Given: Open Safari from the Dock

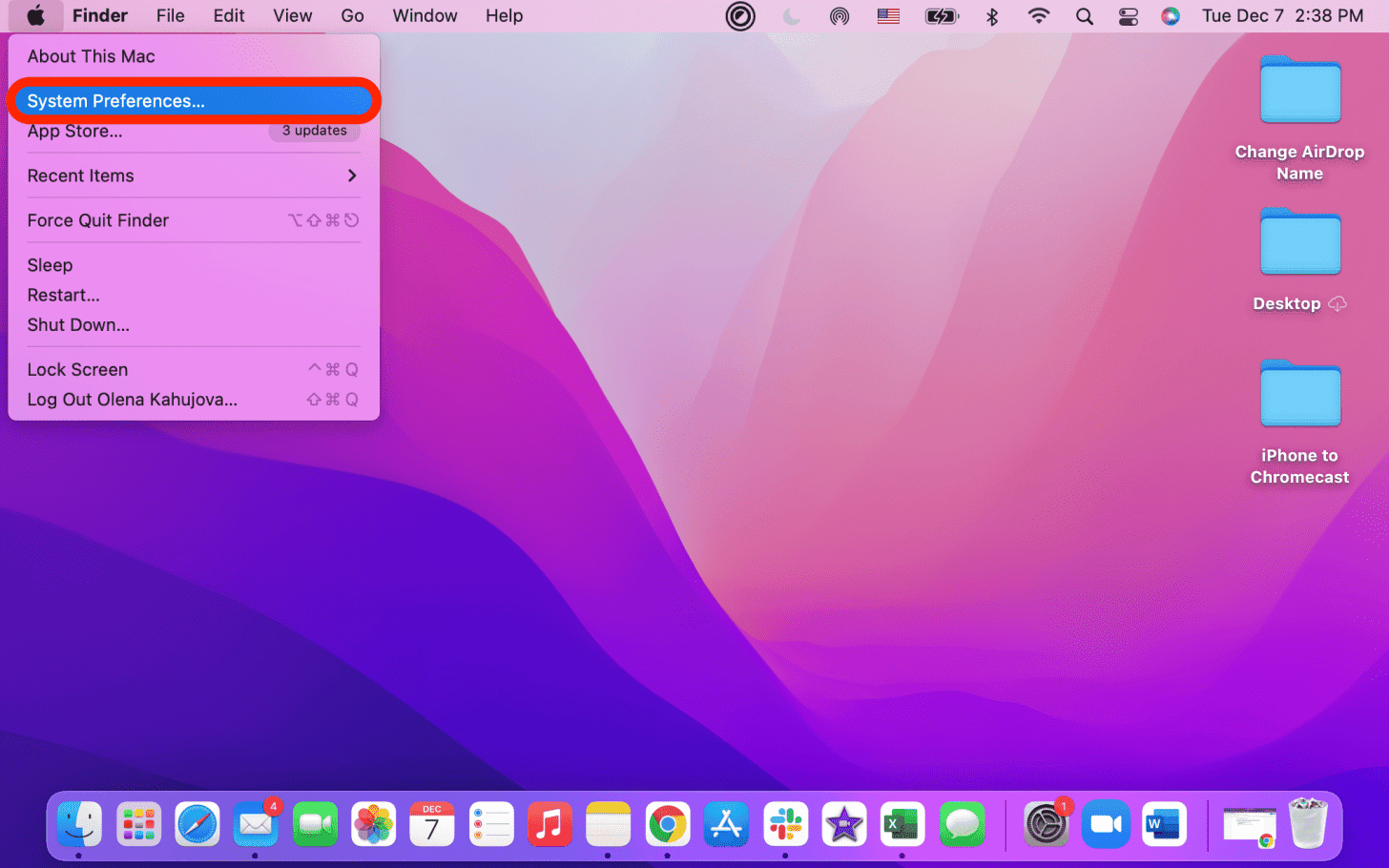Looking at the screenshot, I should (197, 824).
